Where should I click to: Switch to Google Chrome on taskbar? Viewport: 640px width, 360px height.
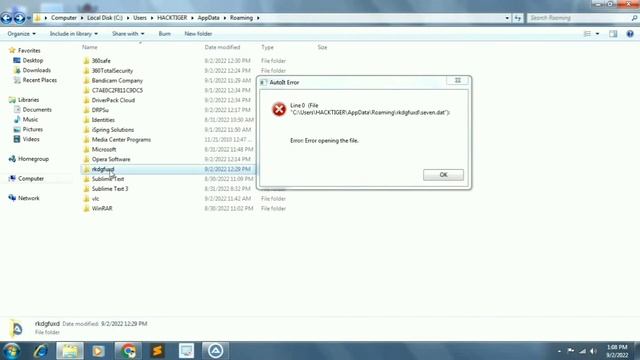click(128, 351)
